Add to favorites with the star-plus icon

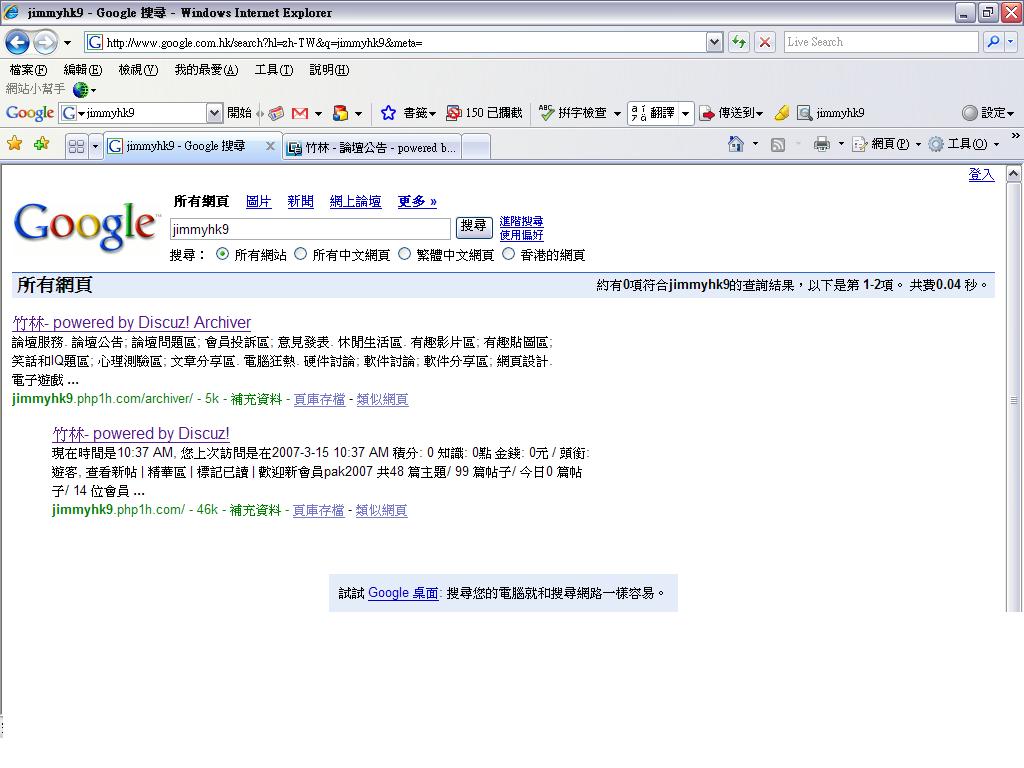[42, 144]
